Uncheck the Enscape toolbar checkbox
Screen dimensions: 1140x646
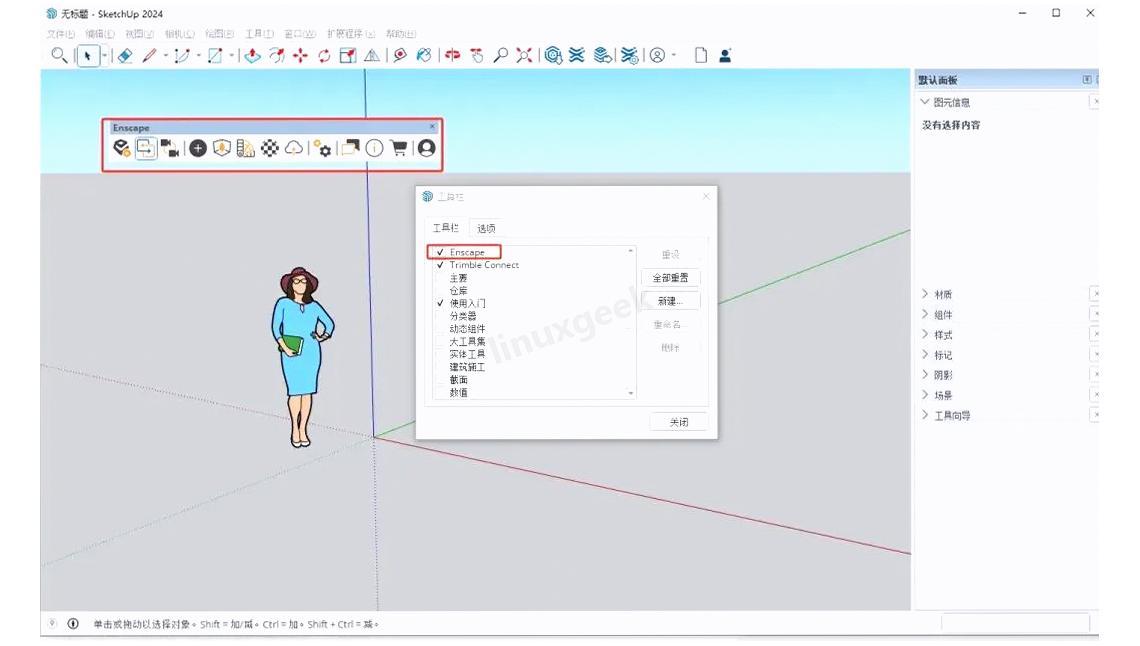[440, 252]
